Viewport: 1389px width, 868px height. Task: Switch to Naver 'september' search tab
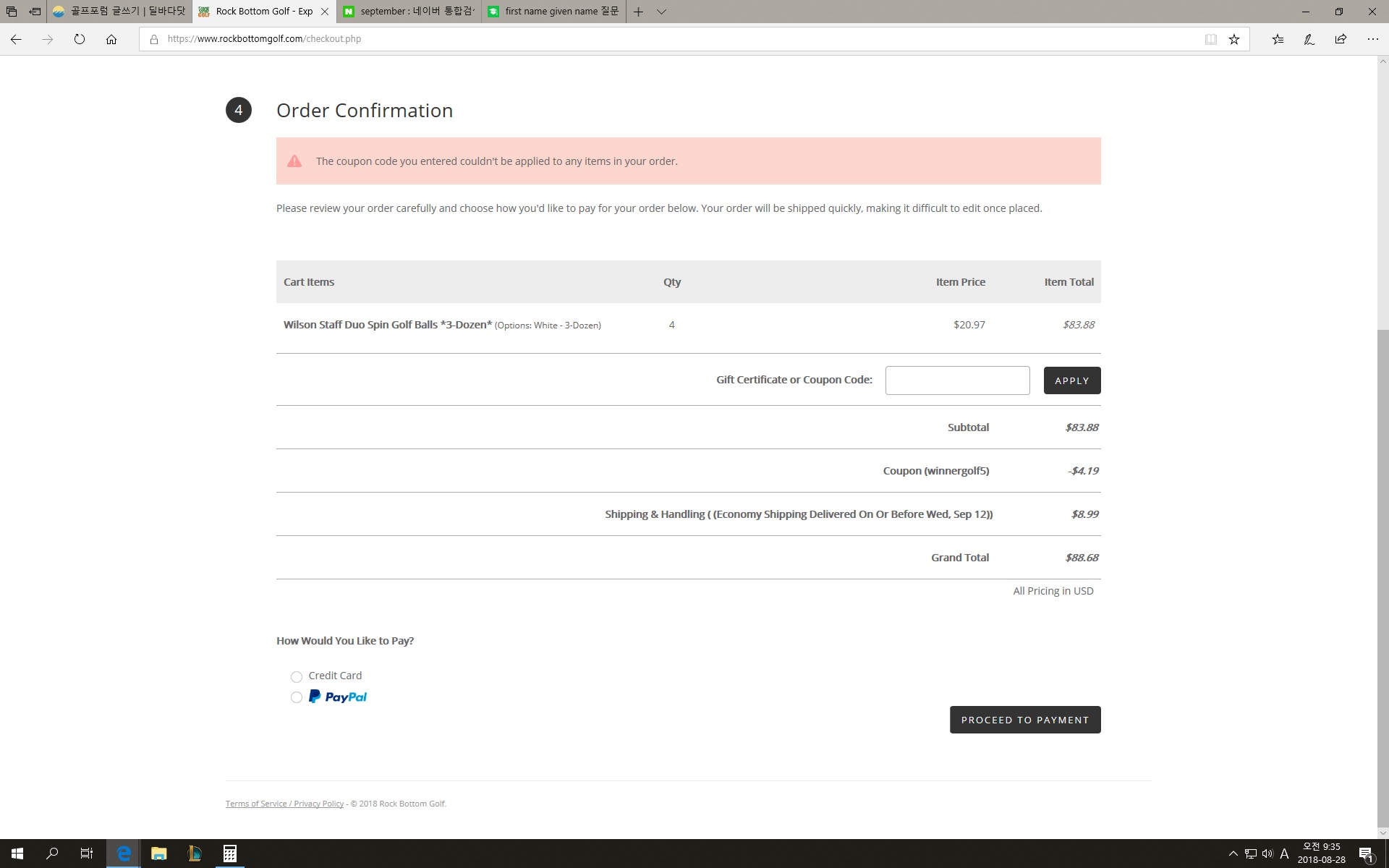tap(409, 12)
